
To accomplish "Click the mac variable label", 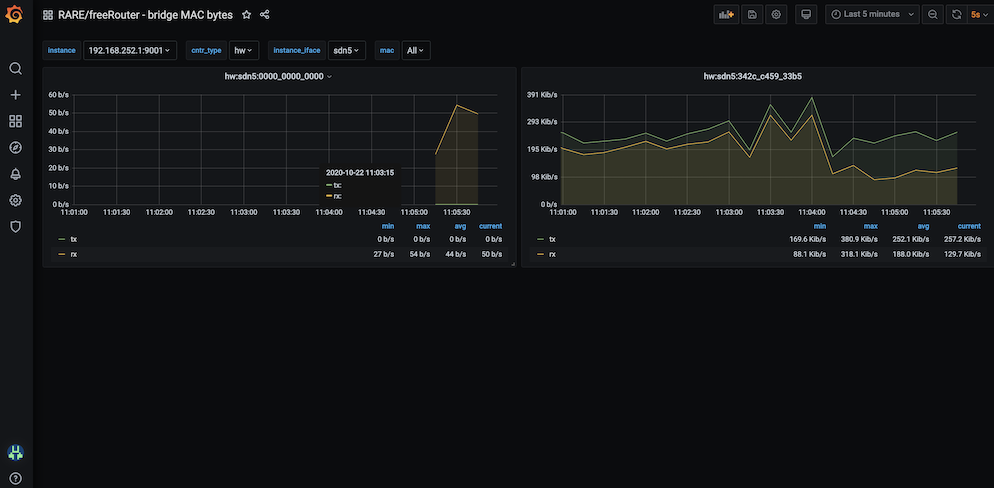I will point(387,50).
